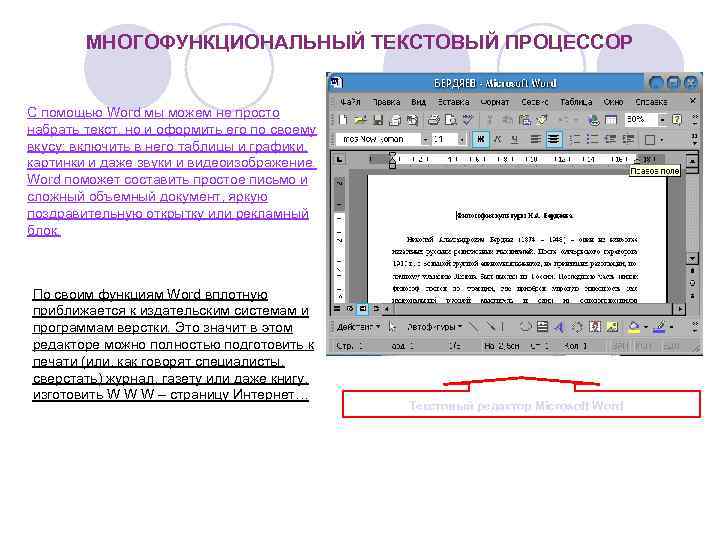Click the Insert Table grid icon
The height and width of the screenshot is (540, 720).
coord(611,120)
